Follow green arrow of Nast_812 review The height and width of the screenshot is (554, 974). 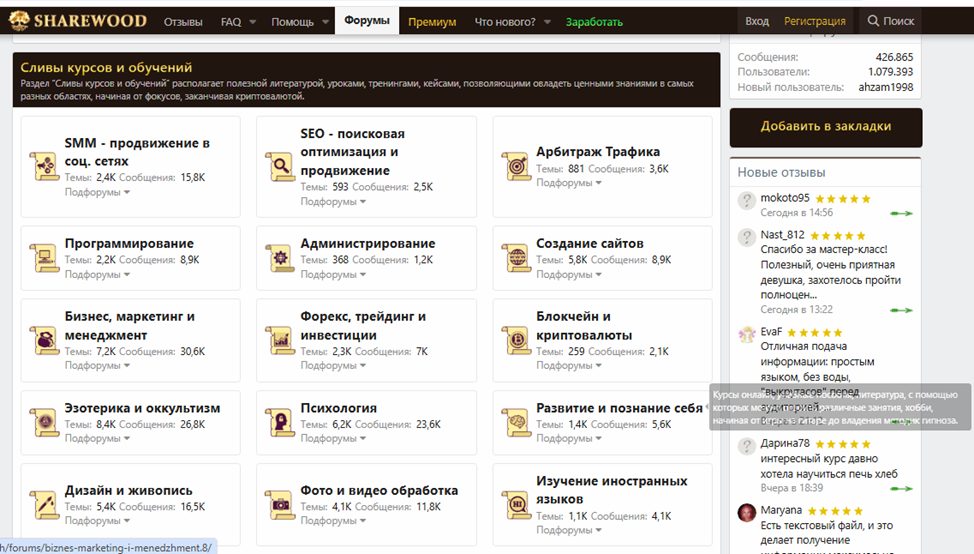(901, 311)
